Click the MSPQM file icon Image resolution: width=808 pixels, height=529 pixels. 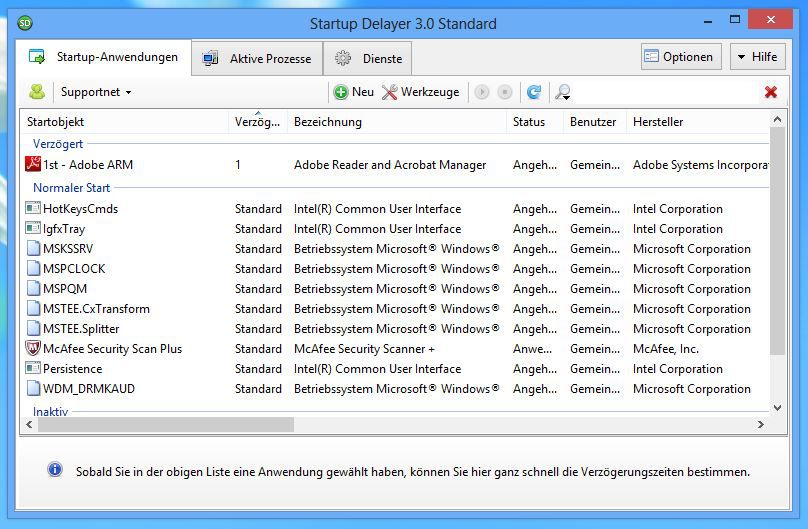coord(33,288)
